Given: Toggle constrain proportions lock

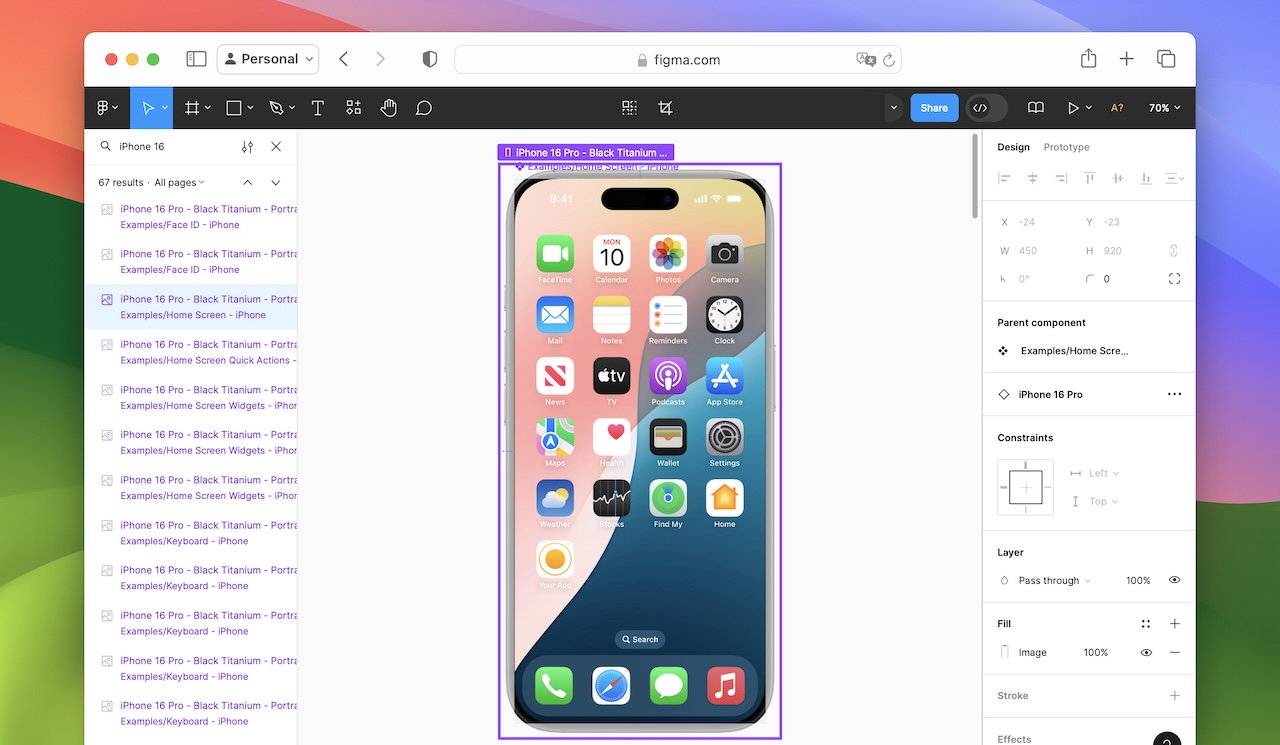Looking at the screenshot, I should 1174,251.
